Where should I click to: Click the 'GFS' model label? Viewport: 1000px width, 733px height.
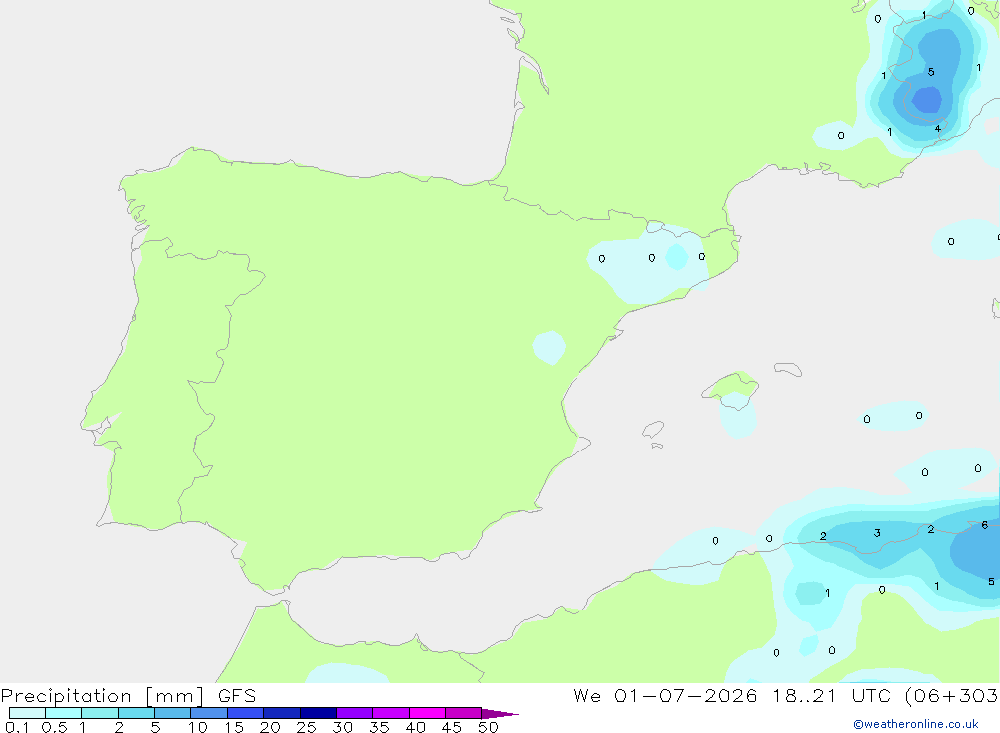(237, 695)
